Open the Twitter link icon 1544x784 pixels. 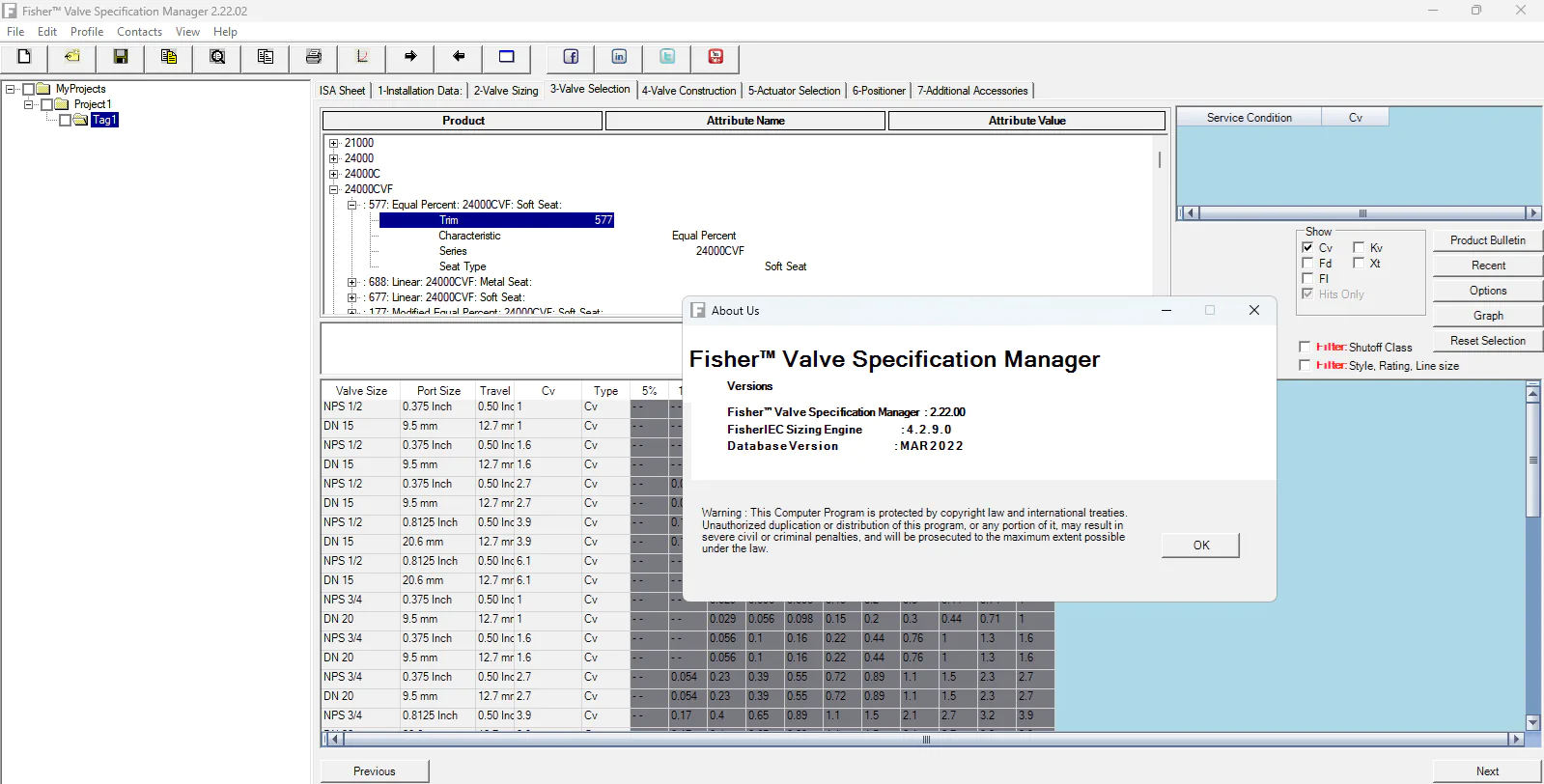click(667, 57)
